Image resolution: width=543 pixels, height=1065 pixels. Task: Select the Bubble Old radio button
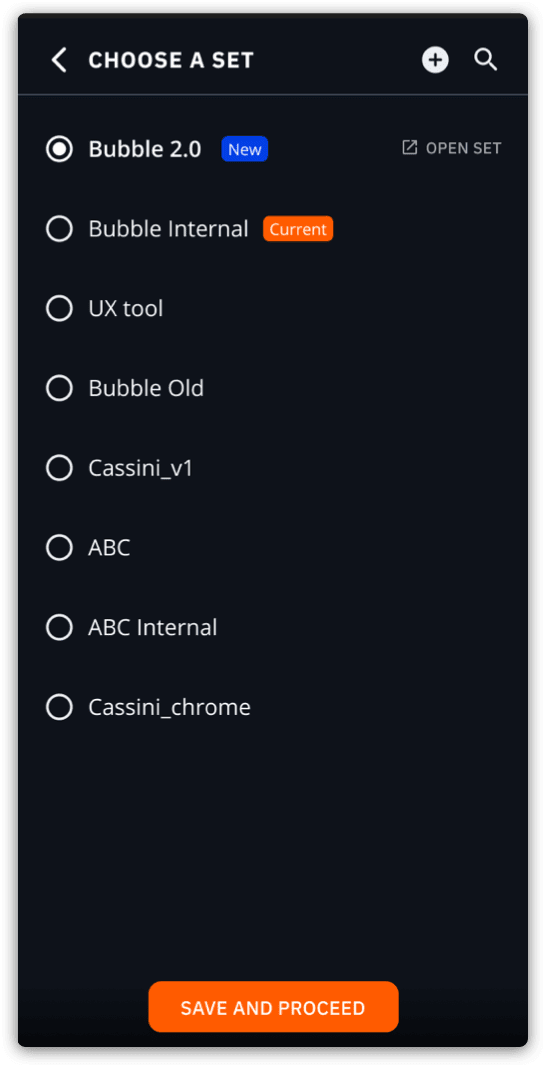pos(59,388)
